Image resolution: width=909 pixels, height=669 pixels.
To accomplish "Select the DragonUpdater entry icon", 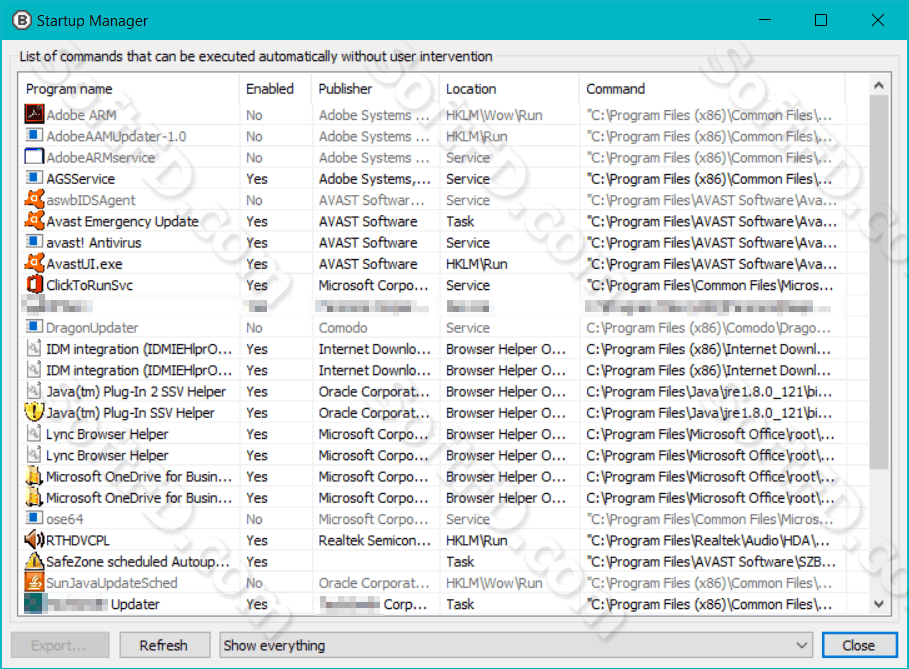I will [34, 327].
